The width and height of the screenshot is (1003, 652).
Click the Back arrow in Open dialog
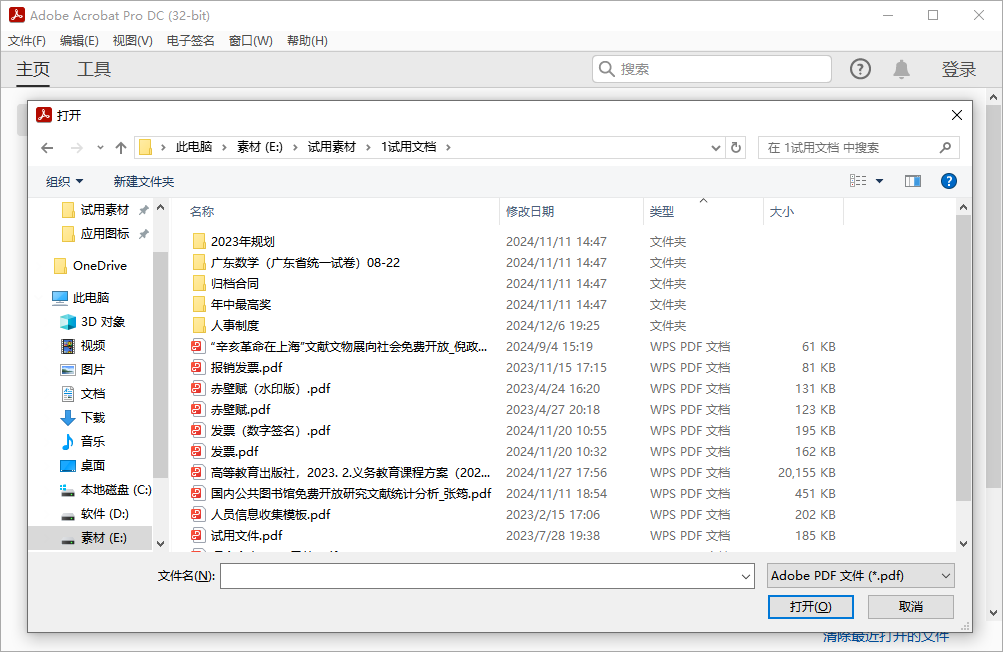(47, 148)
